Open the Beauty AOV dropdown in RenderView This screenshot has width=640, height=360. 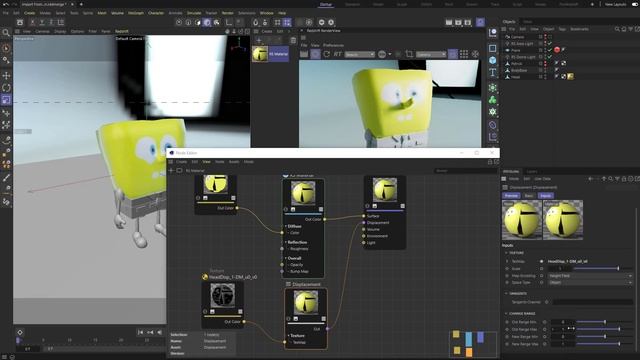359,54
